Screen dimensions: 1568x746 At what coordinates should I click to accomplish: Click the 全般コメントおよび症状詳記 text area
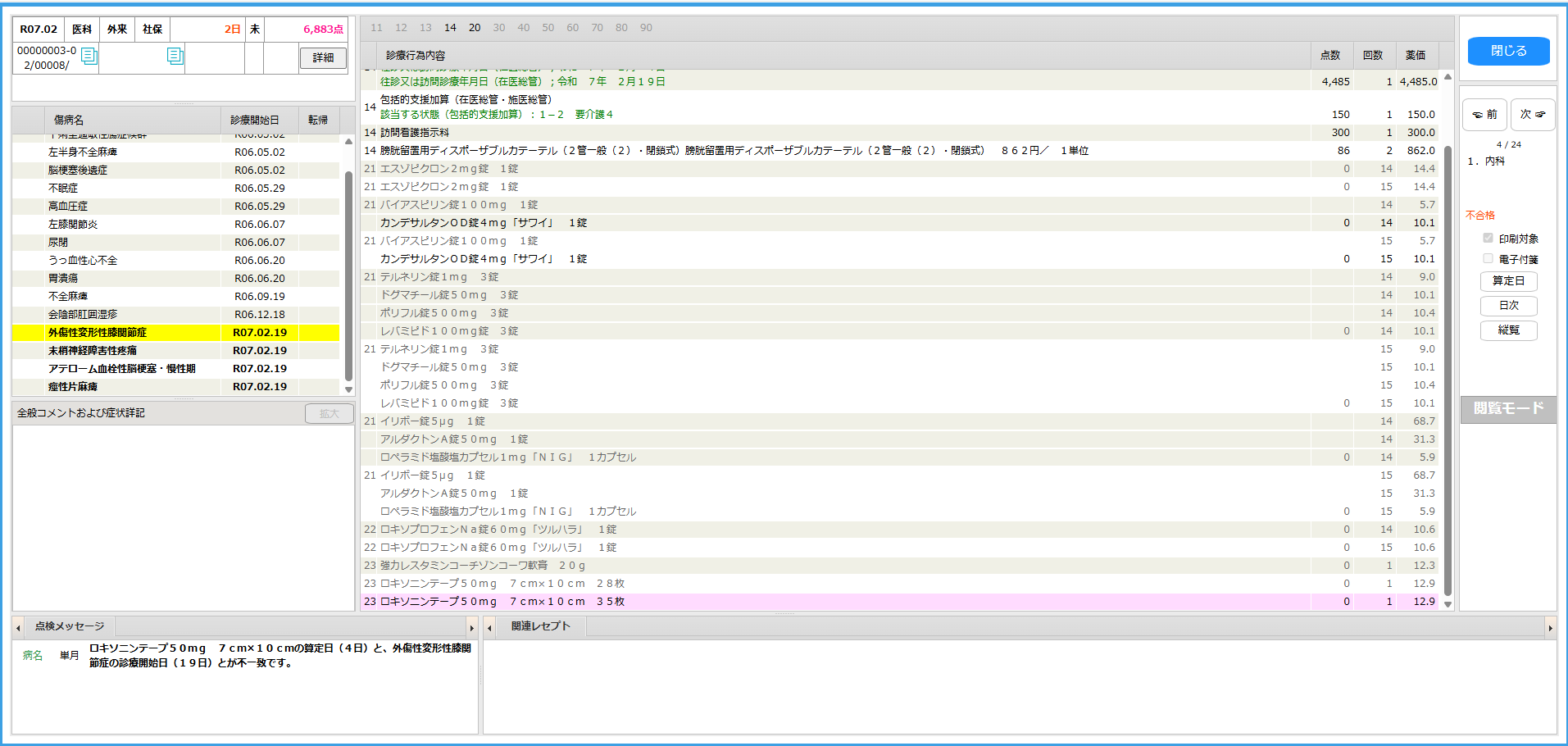(184, 517)
